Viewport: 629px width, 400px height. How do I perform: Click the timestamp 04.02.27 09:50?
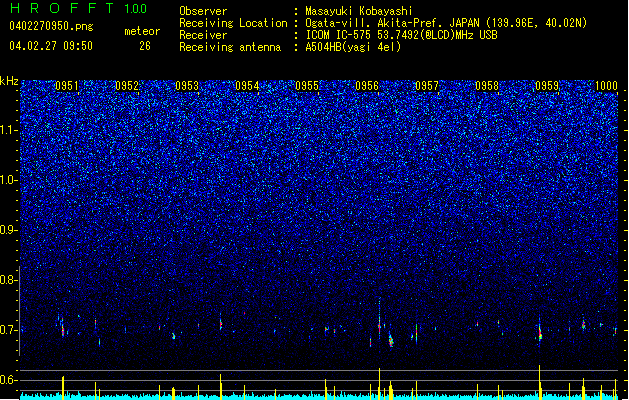tap(51, 46)
